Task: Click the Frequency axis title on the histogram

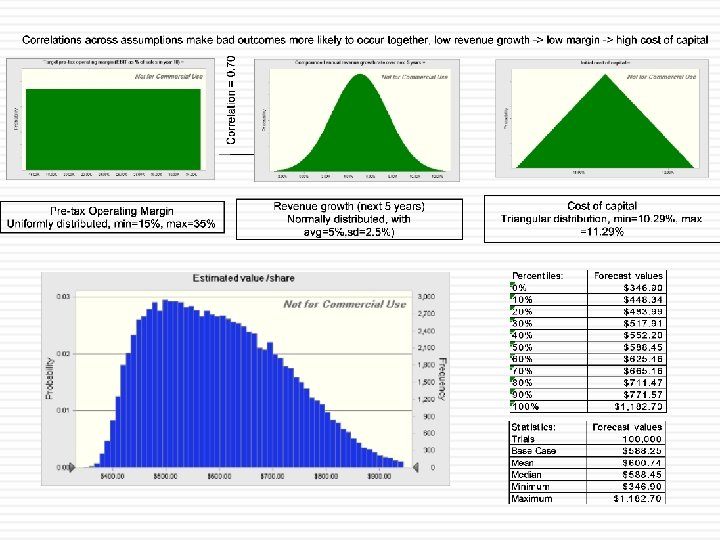Action: pos(442,379)
